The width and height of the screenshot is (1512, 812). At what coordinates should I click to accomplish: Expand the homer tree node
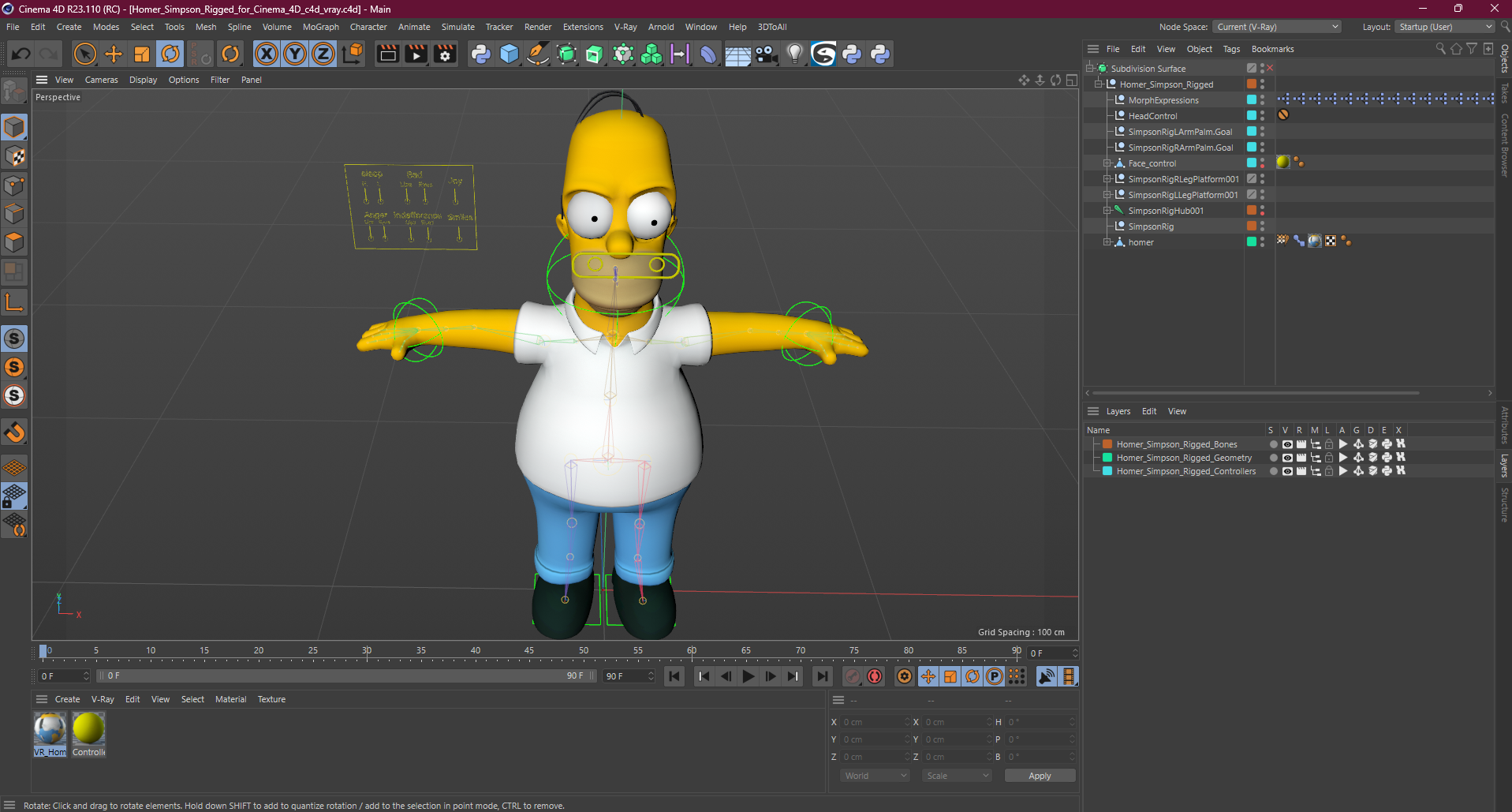coord(1107,242)
